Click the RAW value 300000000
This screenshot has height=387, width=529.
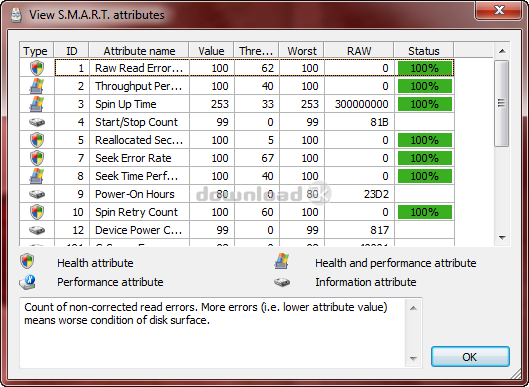(361, 104)
